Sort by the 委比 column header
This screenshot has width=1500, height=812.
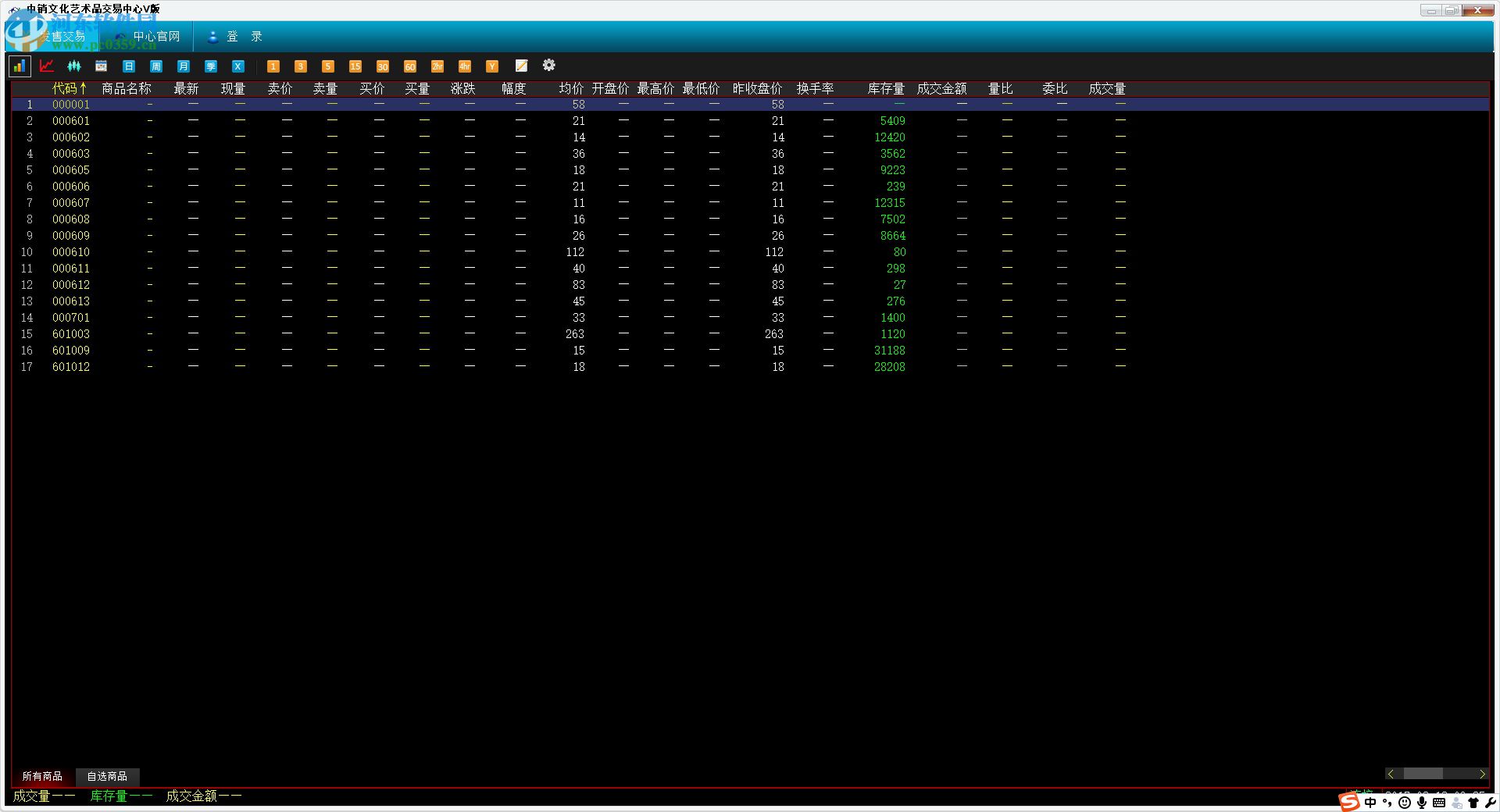point(1055,88)
